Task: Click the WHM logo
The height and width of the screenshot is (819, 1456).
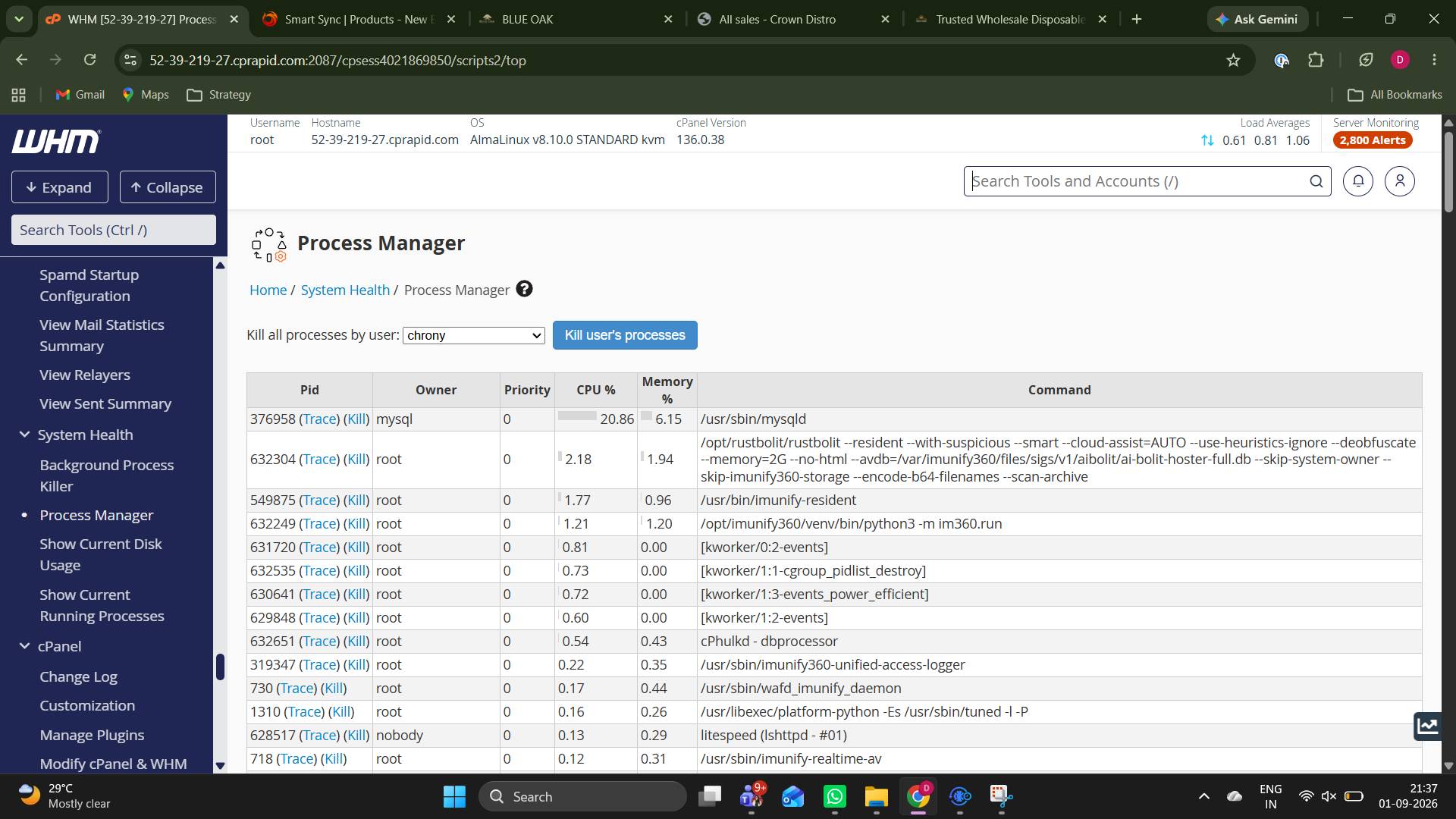Action: click(56, 141)
